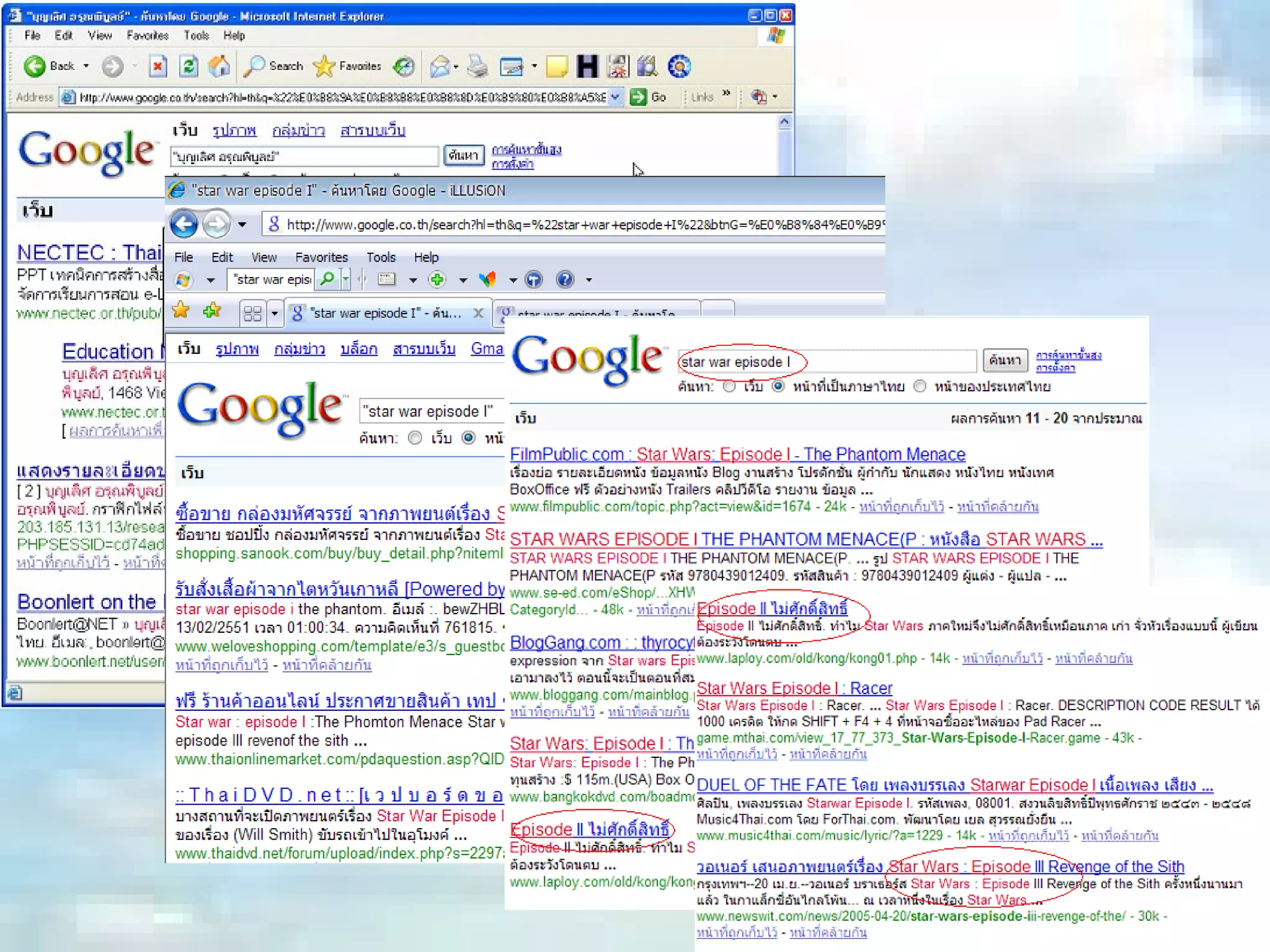Open Favorites Center yellow star icon

pos(181,311)
